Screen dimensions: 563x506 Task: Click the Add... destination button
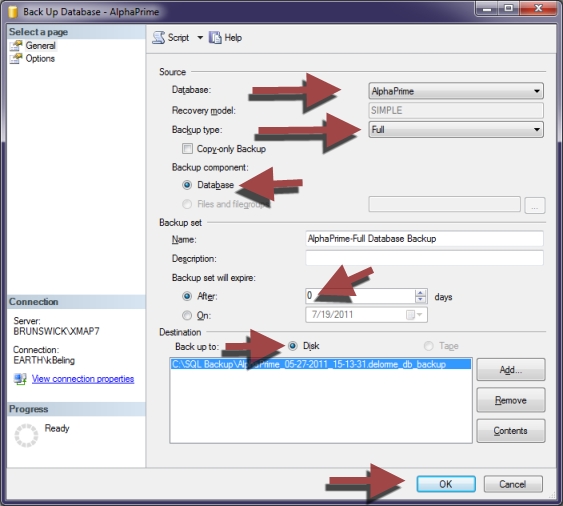(x=511, y=370)
